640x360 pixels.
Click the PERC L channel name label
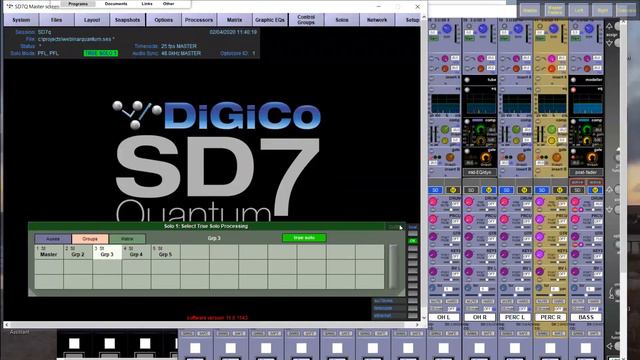pyautogui.click(x=515, y=317)
